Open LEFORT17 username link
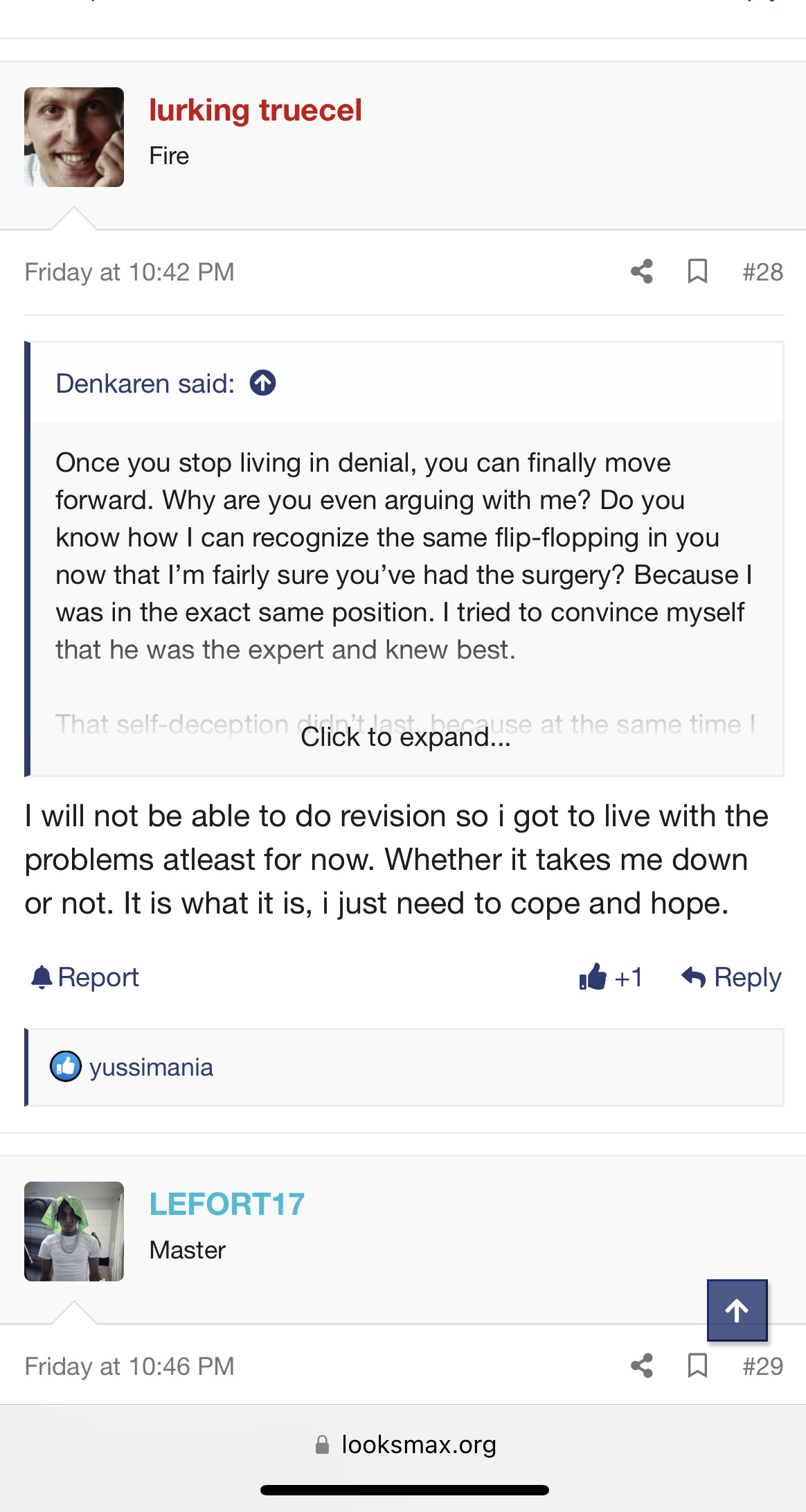Image resolution: width=806 pixels, height=1512 pixels. [227, 1204]
